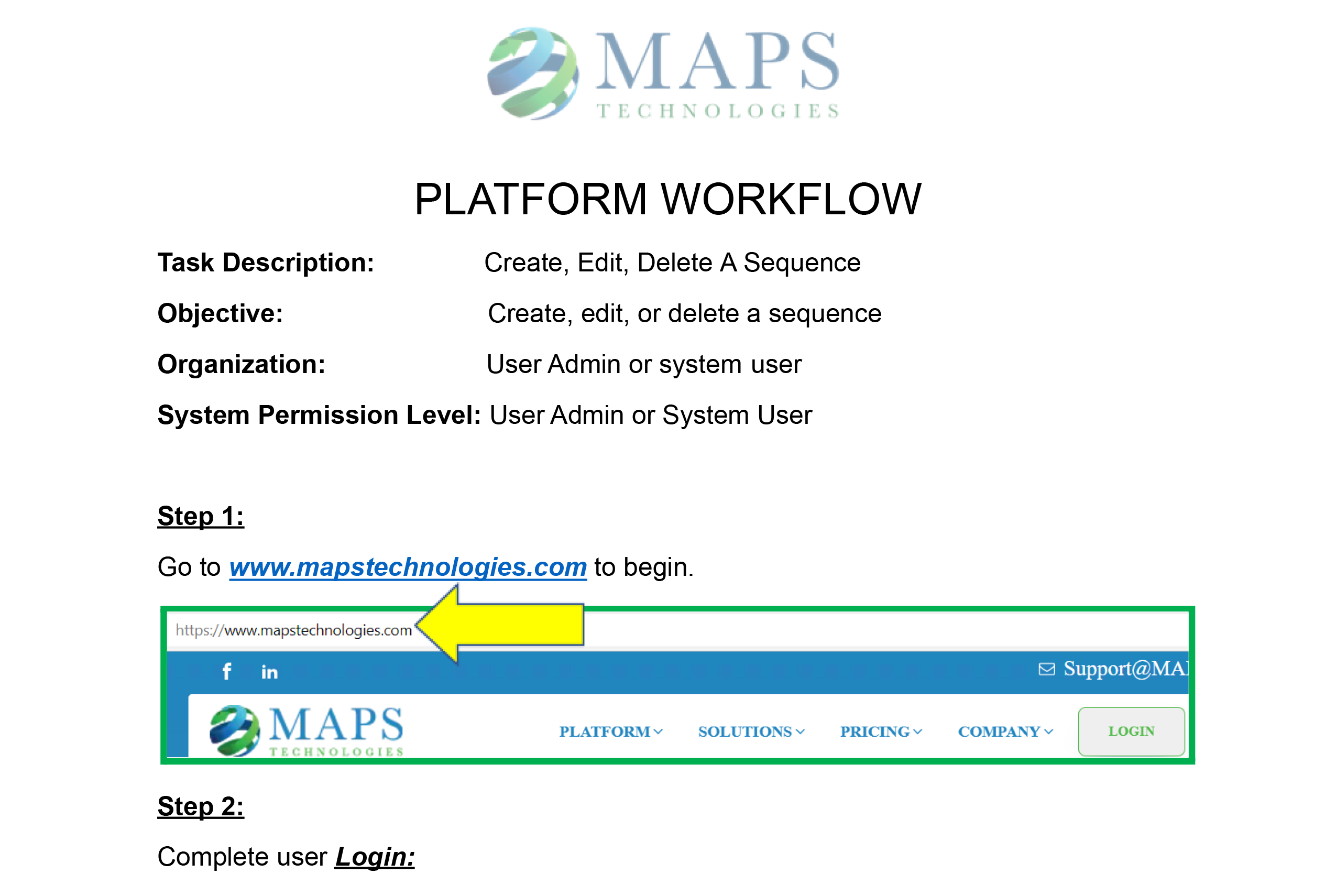Click the envelope icon beside Support email
Viewport: 1336px width, 896px height.
tap(1046, 669)
